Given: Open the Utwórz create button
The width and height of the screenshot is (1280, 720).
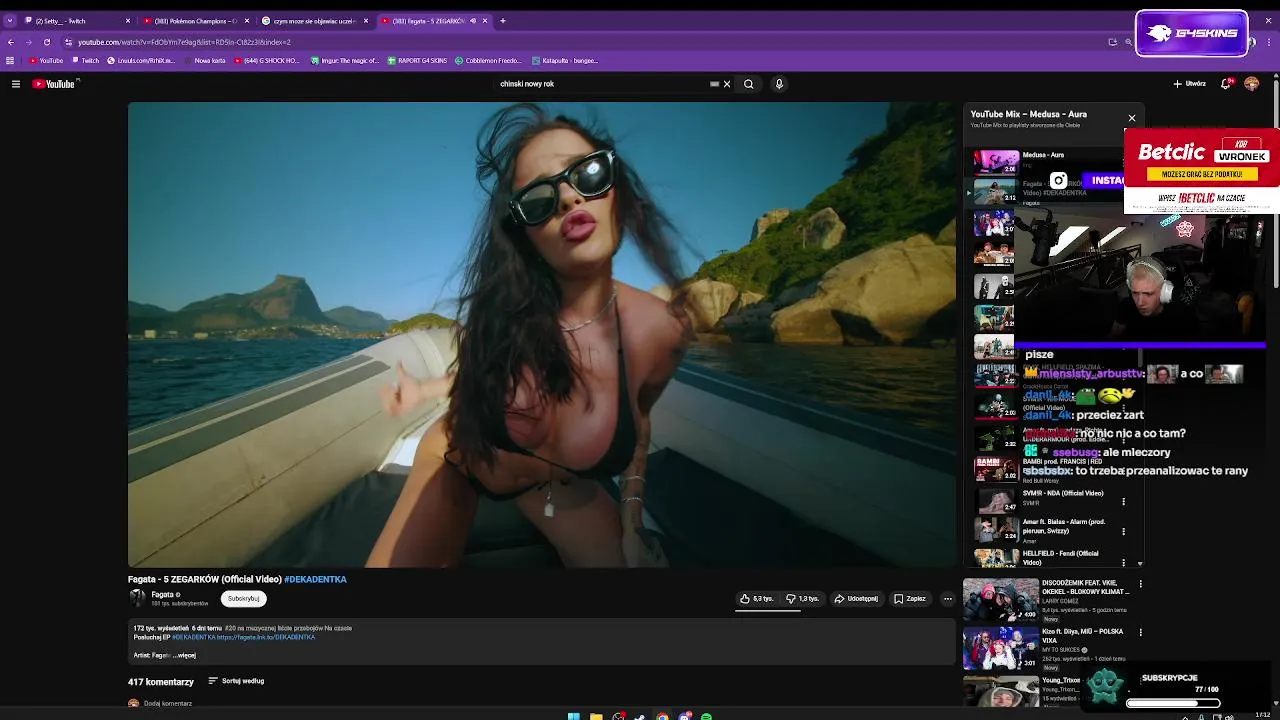Looking at the screenshot, I should [x=1189, y=84].
